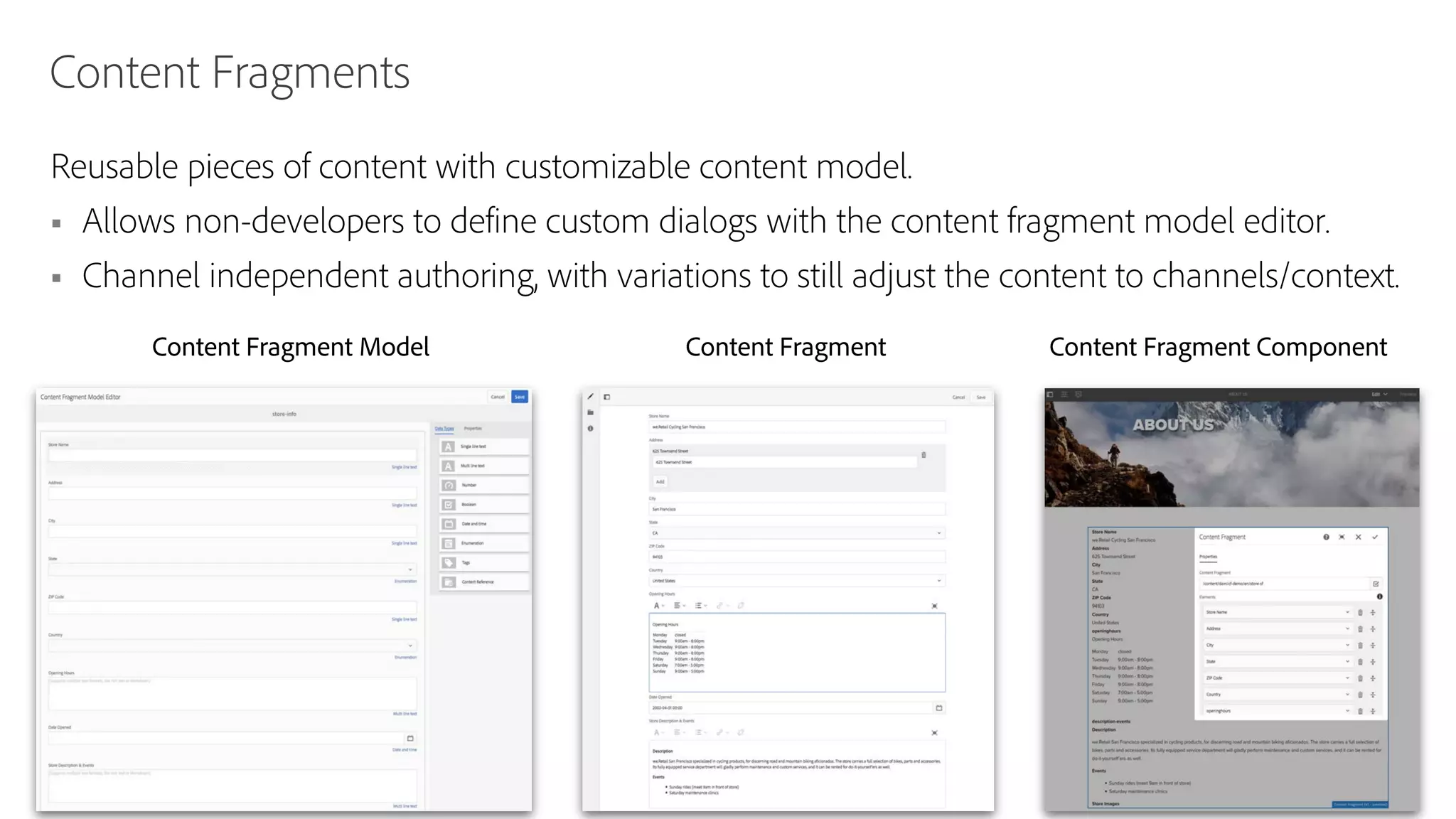Click City field containing San Francisco

tap(796, 509)
